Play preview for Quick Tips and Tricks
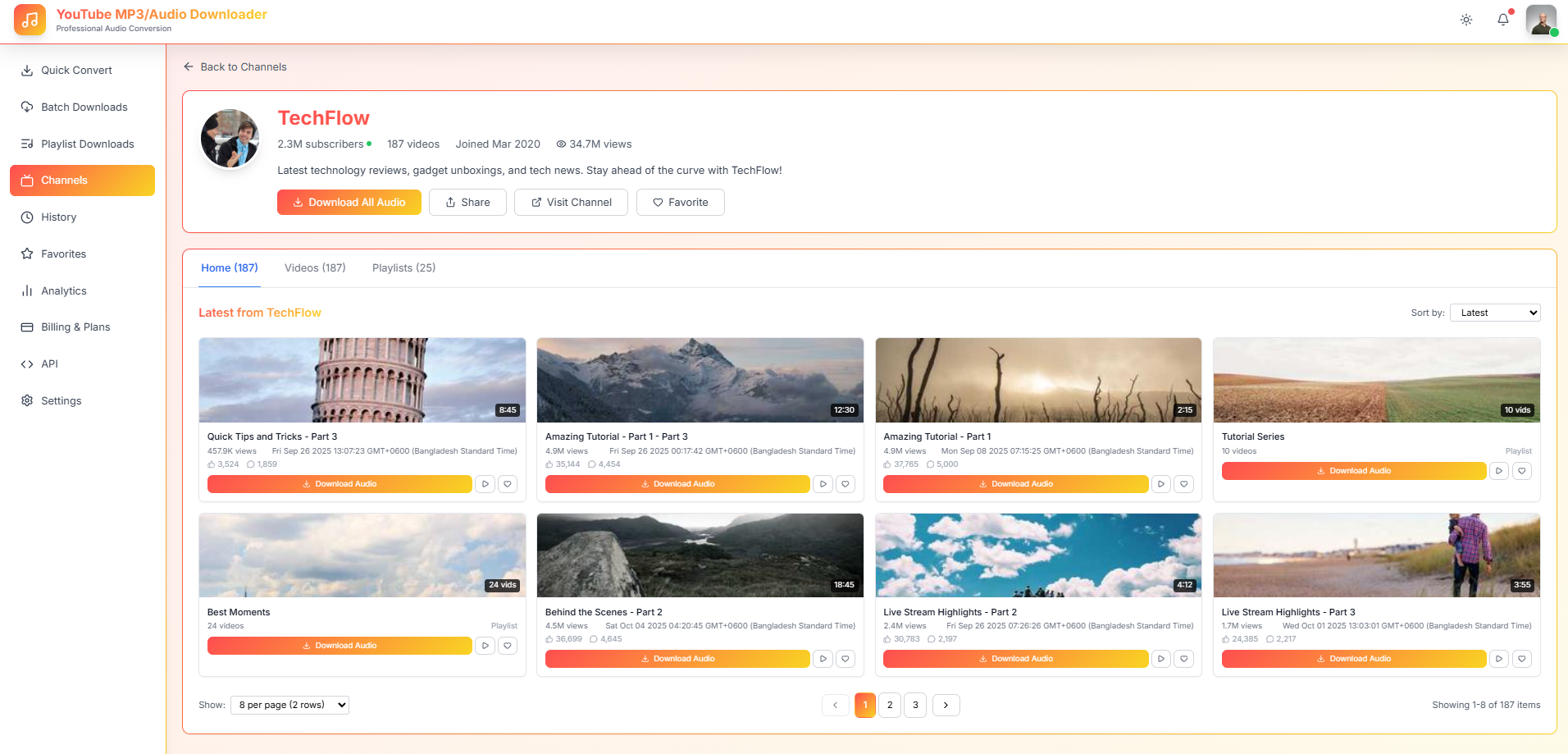1568x754 pixels. point(485,484)
